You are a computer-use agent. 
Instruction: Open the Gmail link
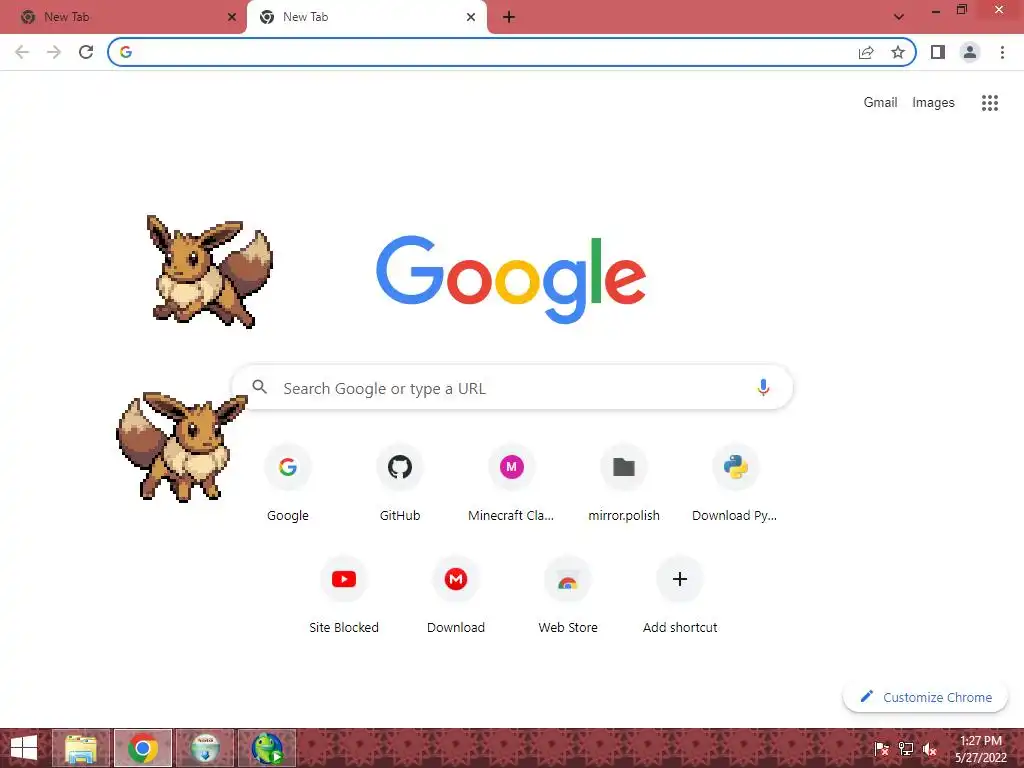click(880, 103)
